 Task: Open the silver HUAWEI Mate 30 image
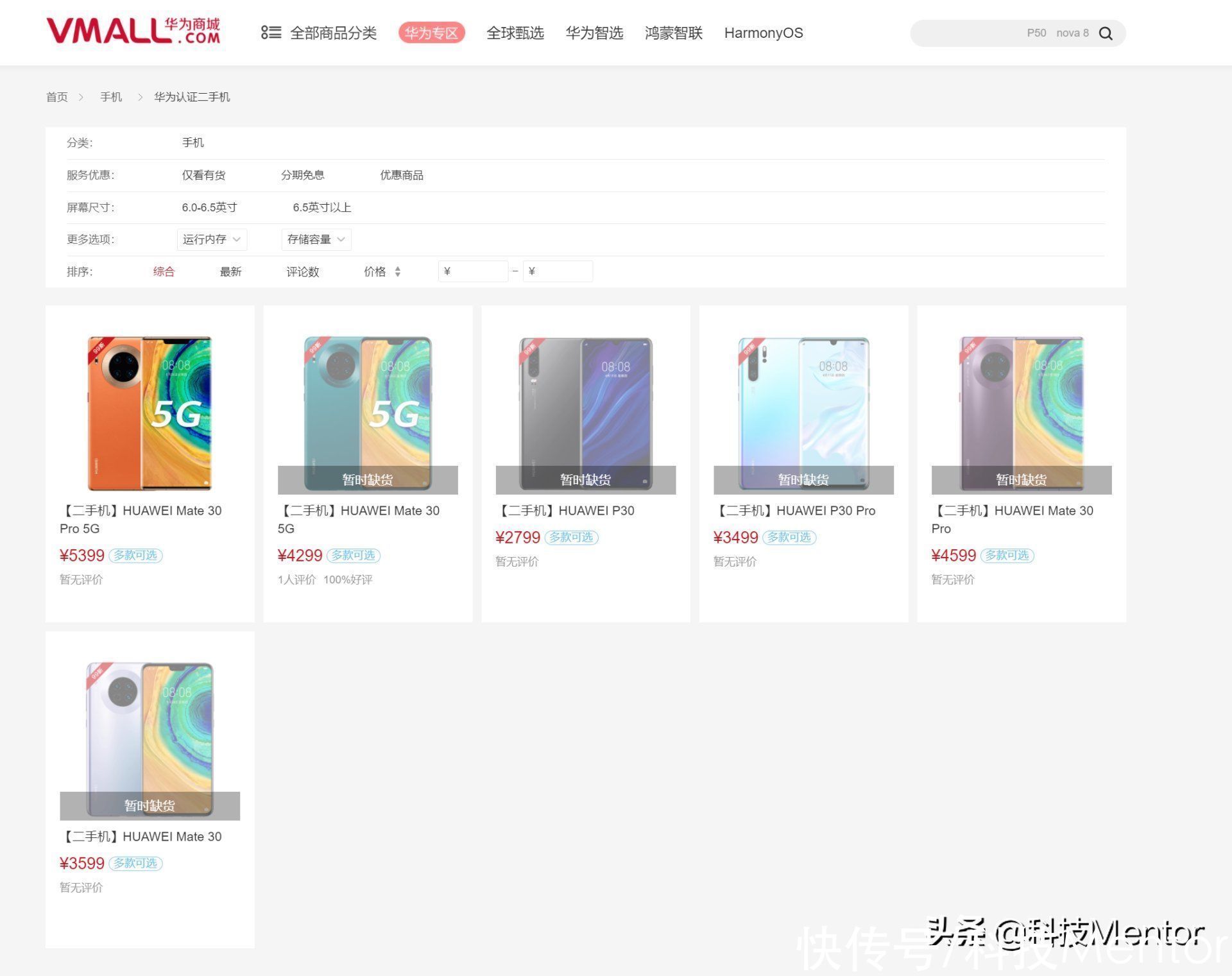(x=150, y=739)
